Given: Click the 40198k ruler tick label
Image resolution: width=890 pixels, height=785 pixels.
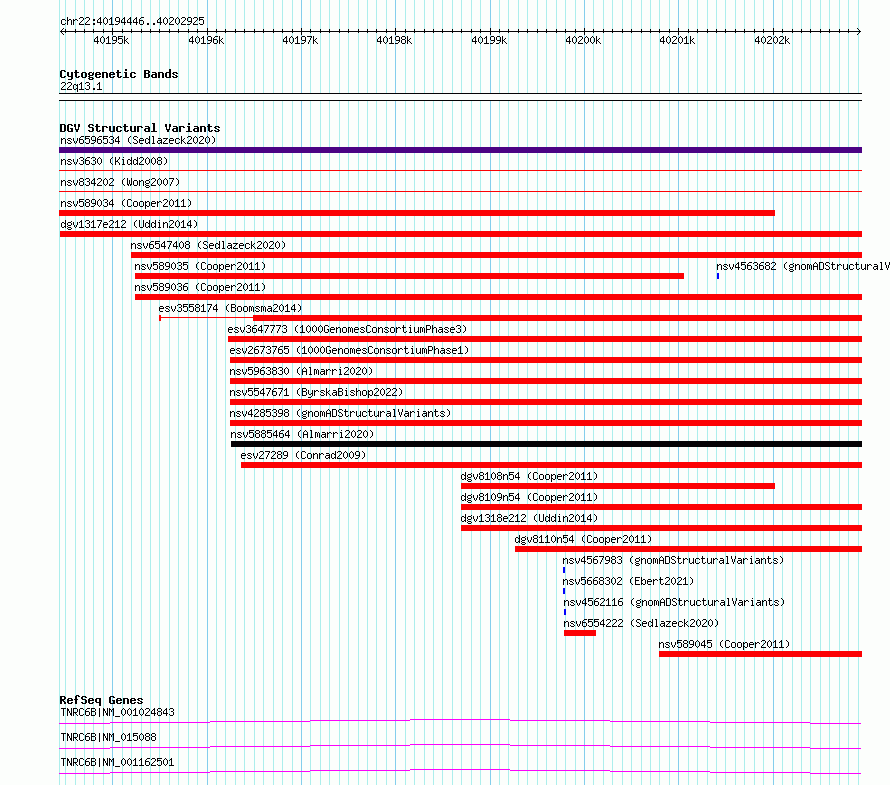Looking at the screenshot, I should click(x=394, y=40).
